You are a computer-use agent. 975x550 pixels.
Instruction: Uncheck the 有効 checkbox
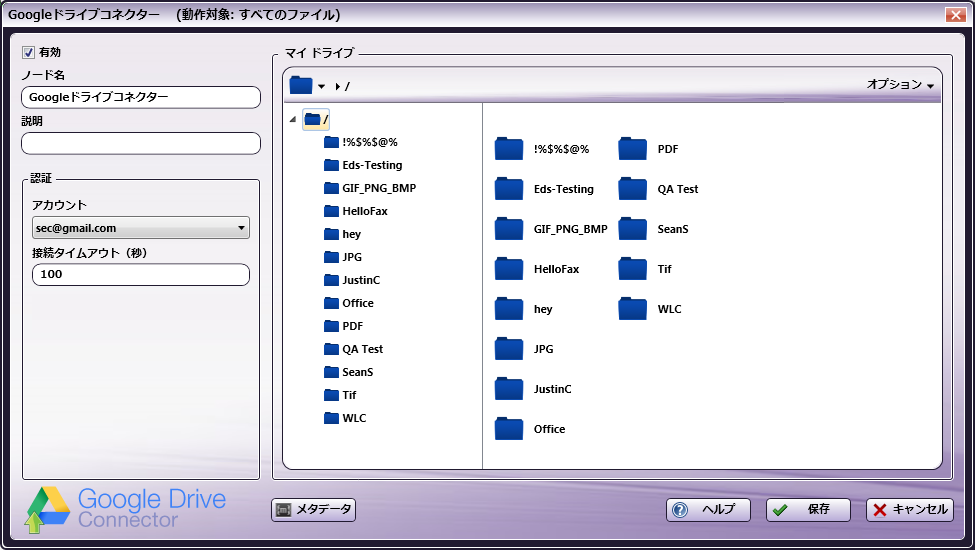(x=28, y=53)
